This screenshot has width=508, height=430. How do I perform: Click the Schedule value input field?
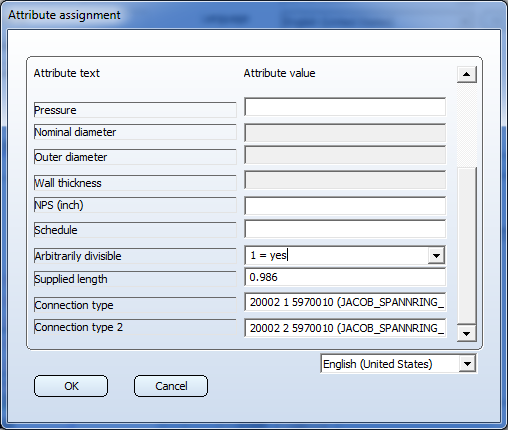point(345,229)
